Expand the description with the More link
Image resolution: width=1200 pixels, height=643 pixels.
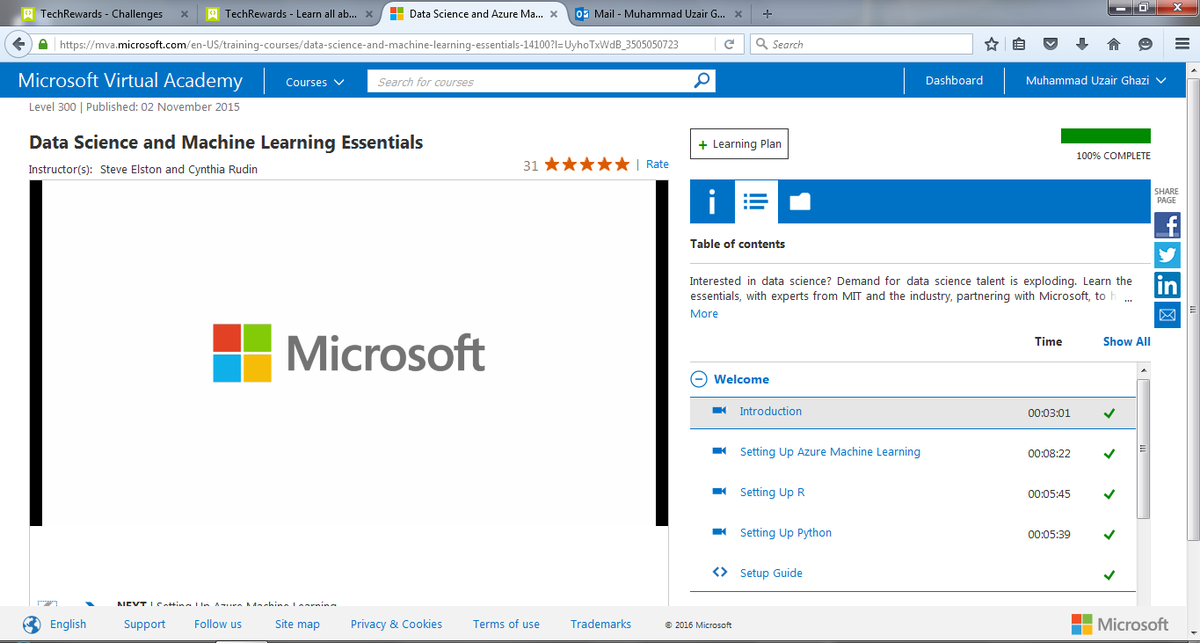point(704,314)
